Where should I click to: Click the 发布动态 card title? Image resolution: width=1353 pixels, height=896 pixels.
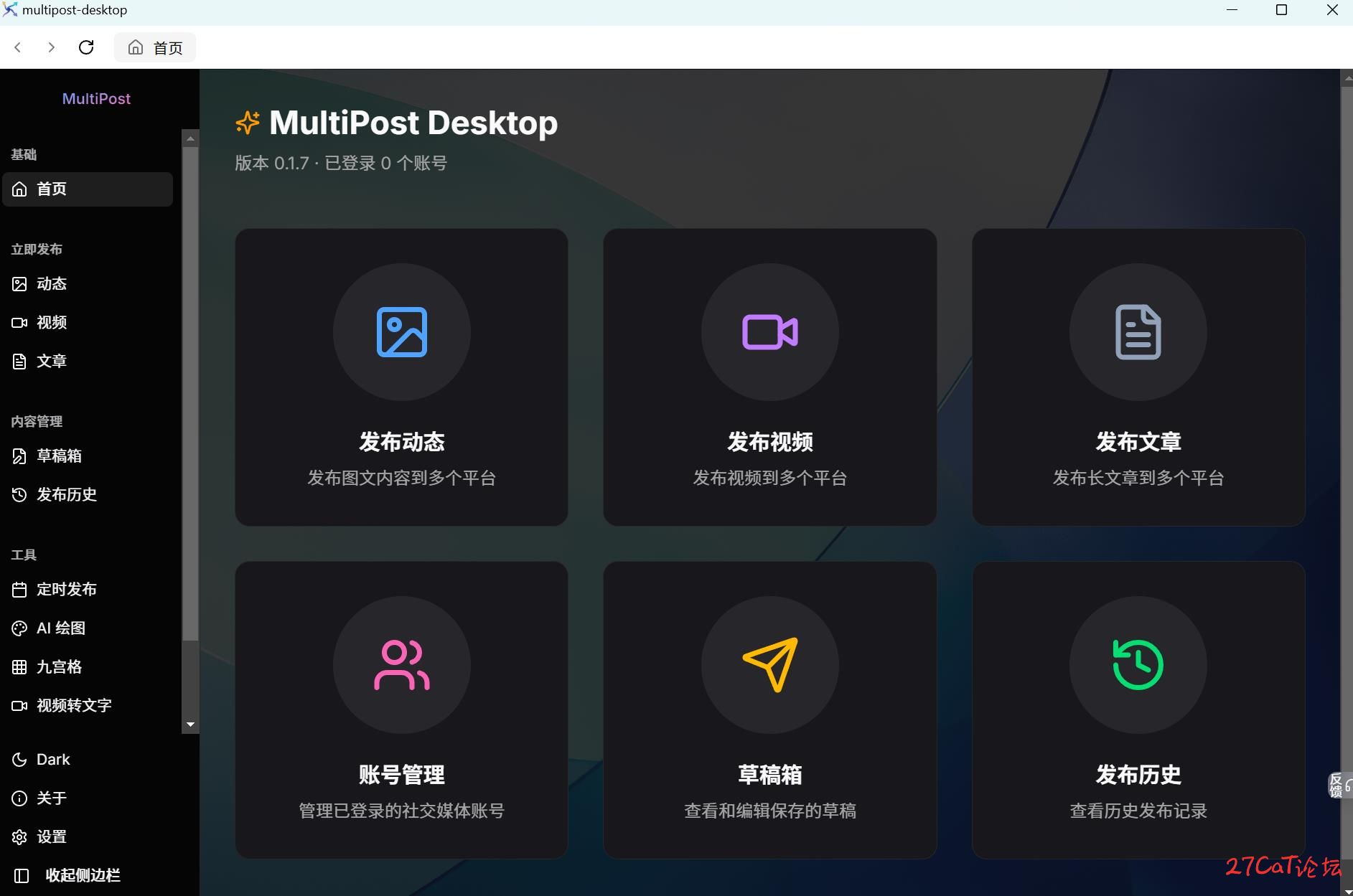402,442
